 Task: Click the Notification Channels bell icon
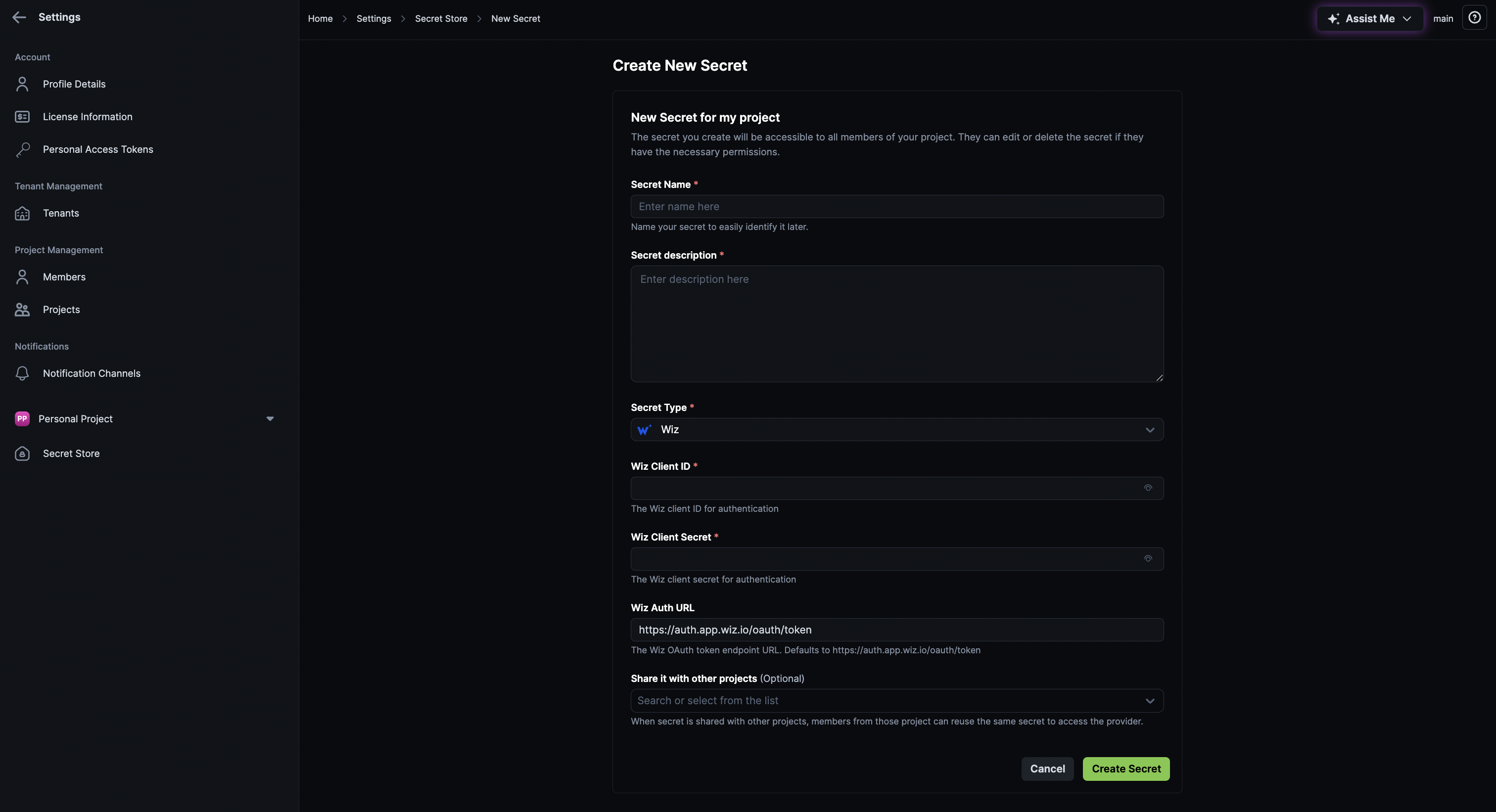[22, 374]
